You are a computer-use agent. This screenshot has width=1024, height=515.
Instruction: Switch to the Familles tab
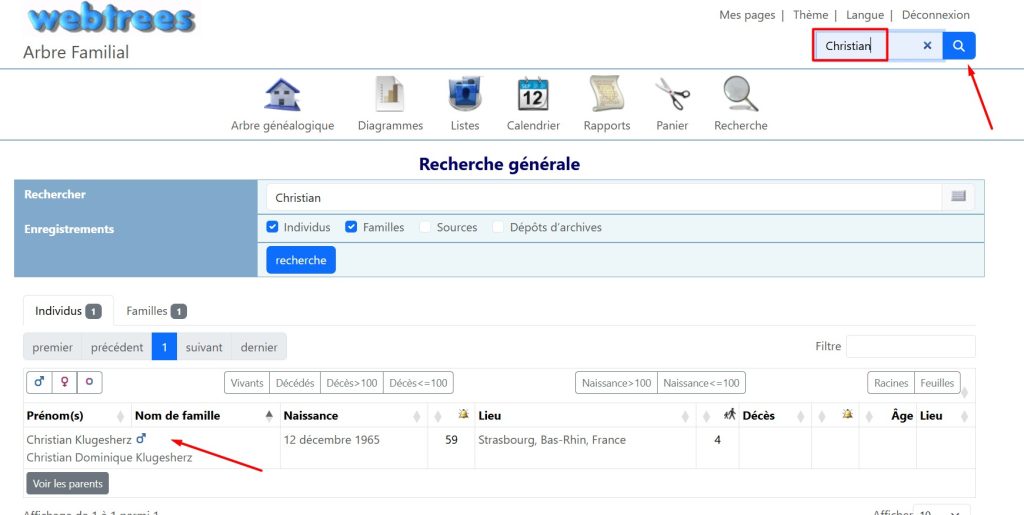156,311
